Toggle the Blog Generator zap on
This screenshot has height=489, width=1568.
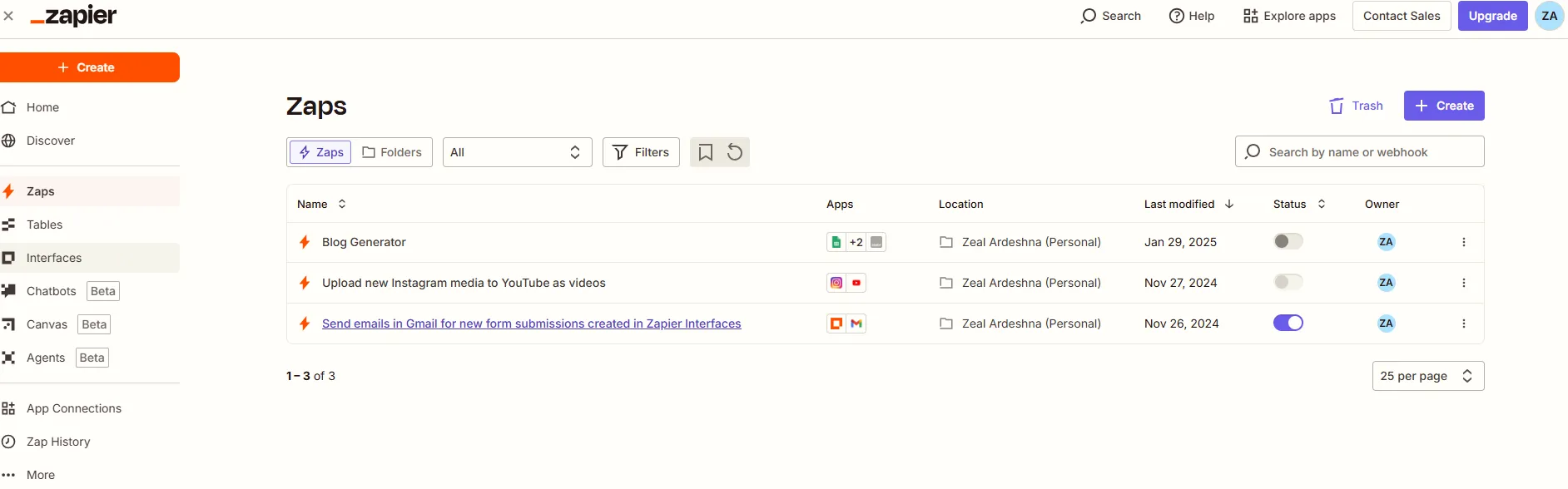coord(1288,241)
